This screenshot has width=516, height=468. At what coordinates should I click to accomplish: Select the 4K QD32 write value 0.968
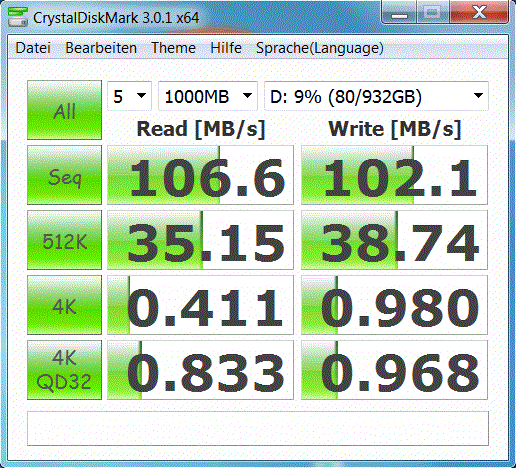point(394,370)
